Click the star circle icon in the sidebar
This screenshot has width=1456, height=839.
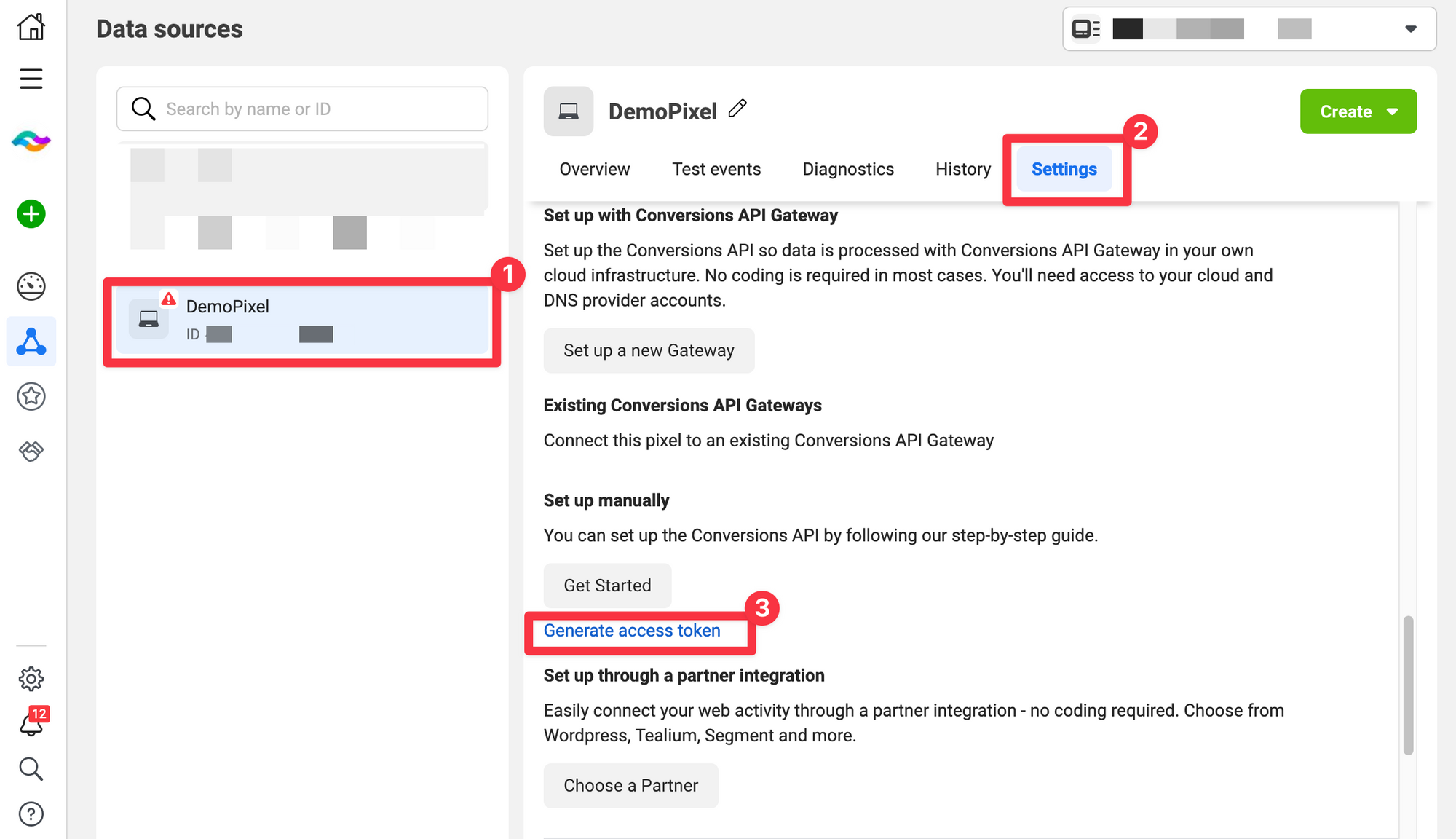click(31, 396)
